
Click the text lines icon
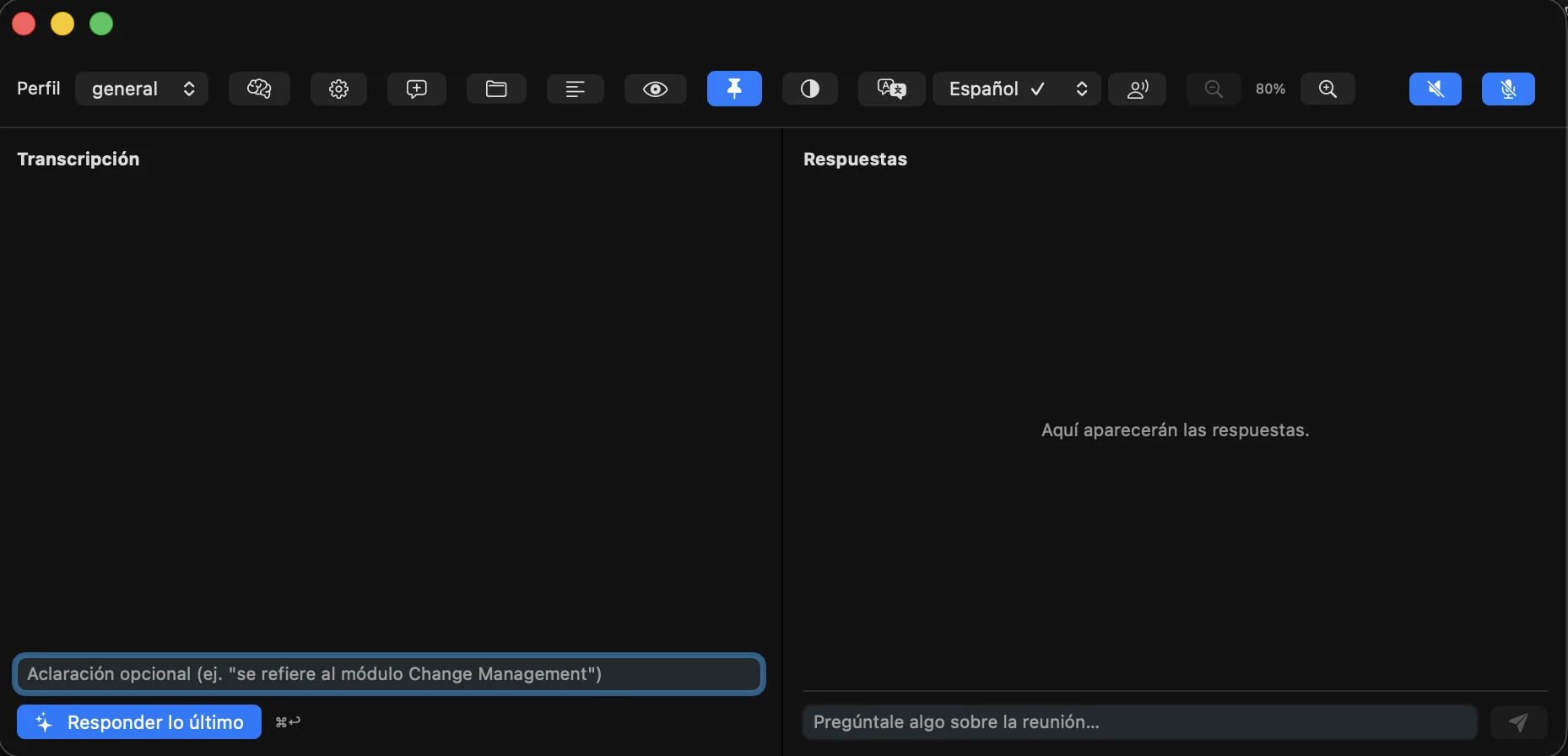click(x=576, y=89)
